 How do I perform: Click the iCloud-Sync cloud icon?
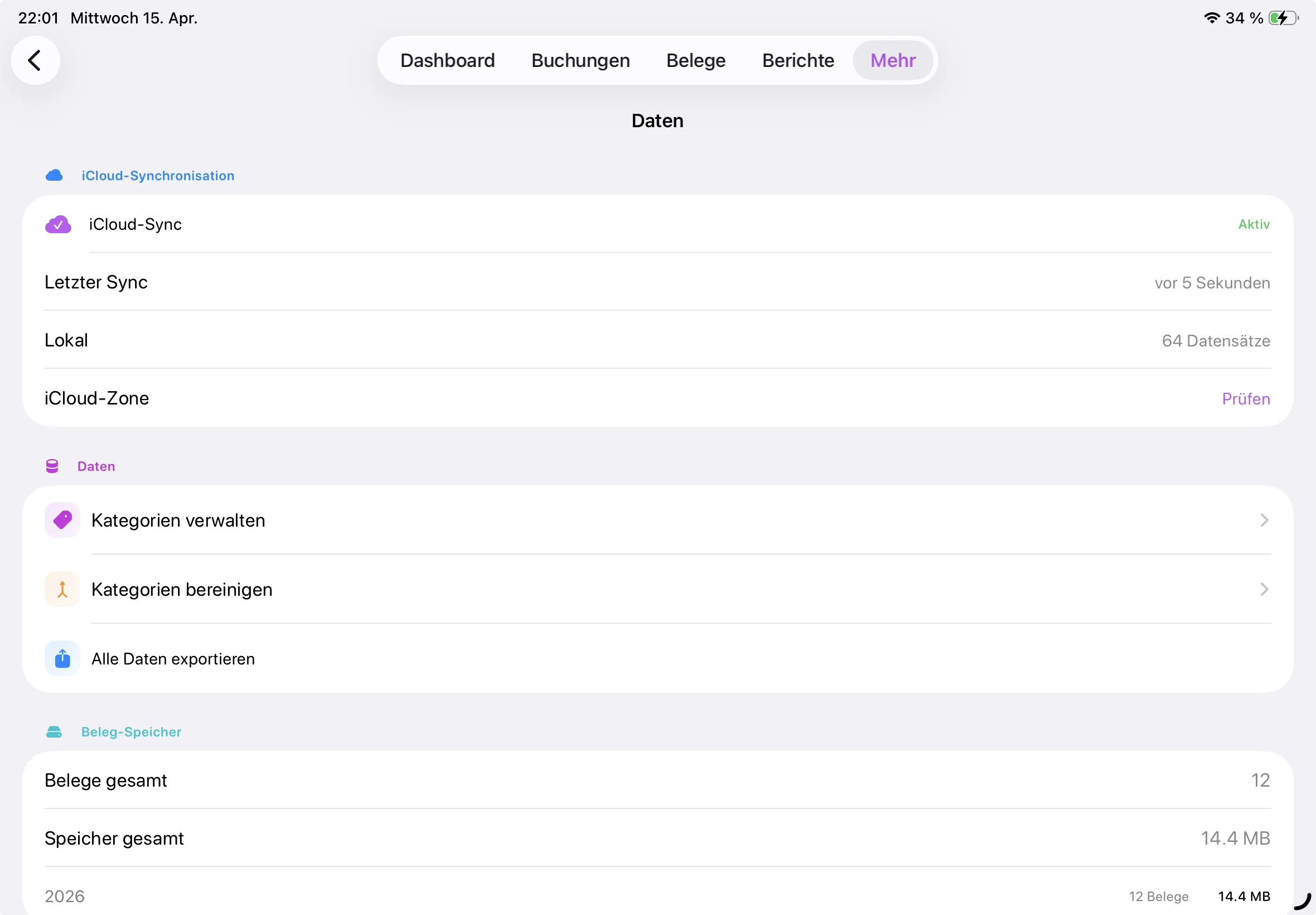(x=59, y=224)
